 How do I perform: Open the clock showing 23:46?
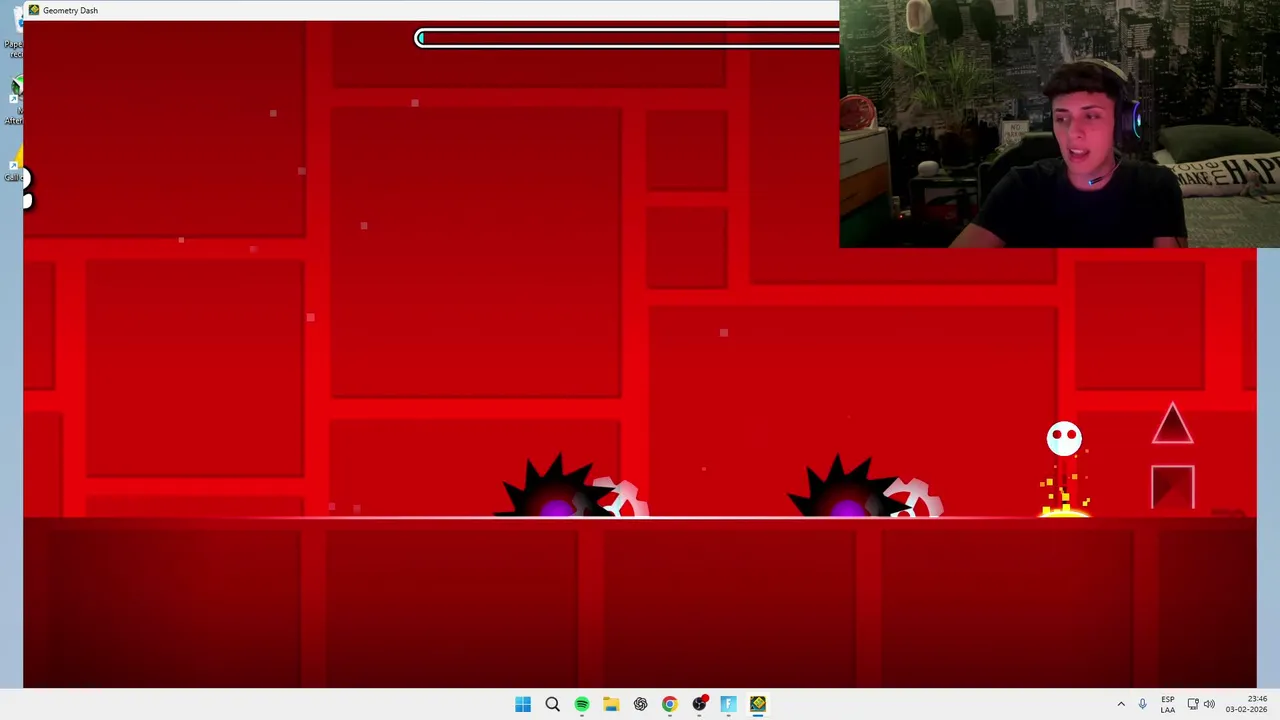(1246, 704)
